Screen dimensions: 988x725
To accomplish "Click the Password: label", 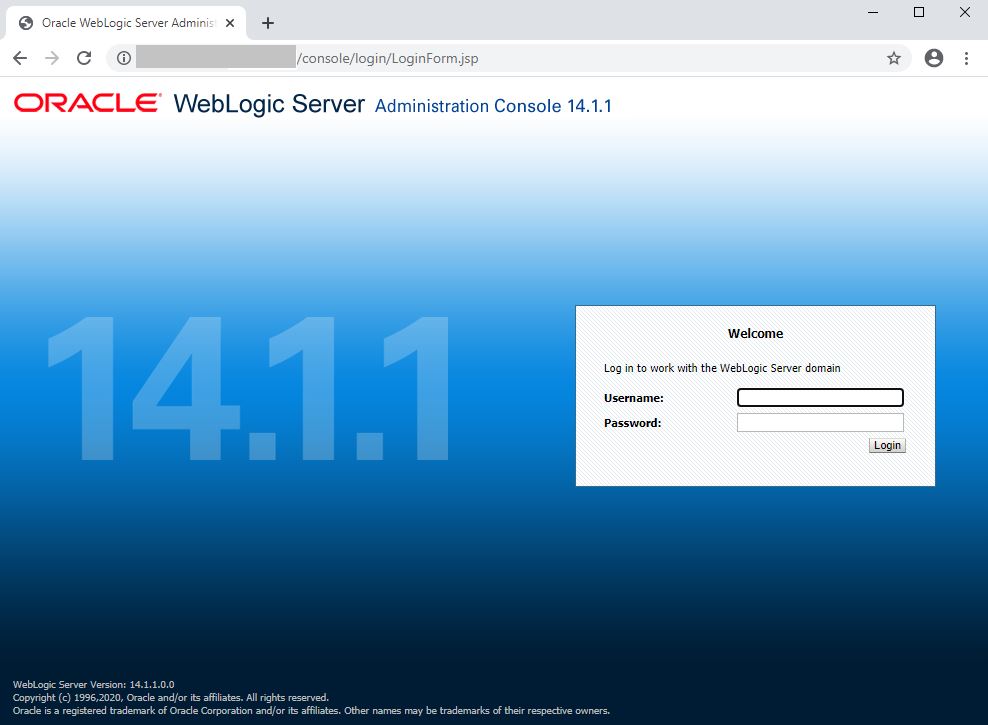I will click(x=633, y=423).
